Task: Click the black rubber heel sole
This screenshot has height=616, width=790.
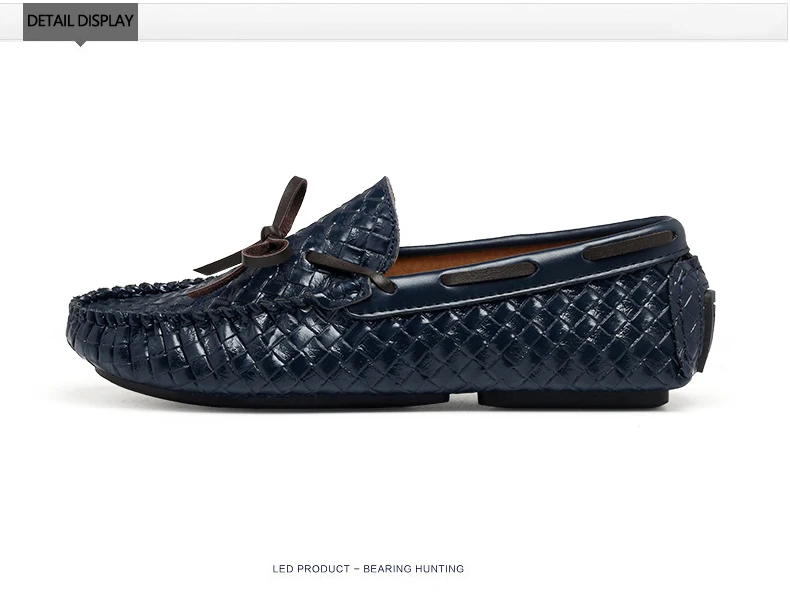Action: pyautogui.click(x=573, y=398)
